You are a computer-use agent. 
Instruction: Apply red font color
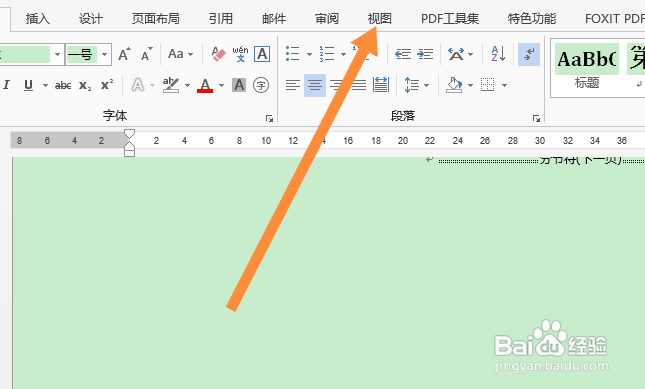point(205,85)
